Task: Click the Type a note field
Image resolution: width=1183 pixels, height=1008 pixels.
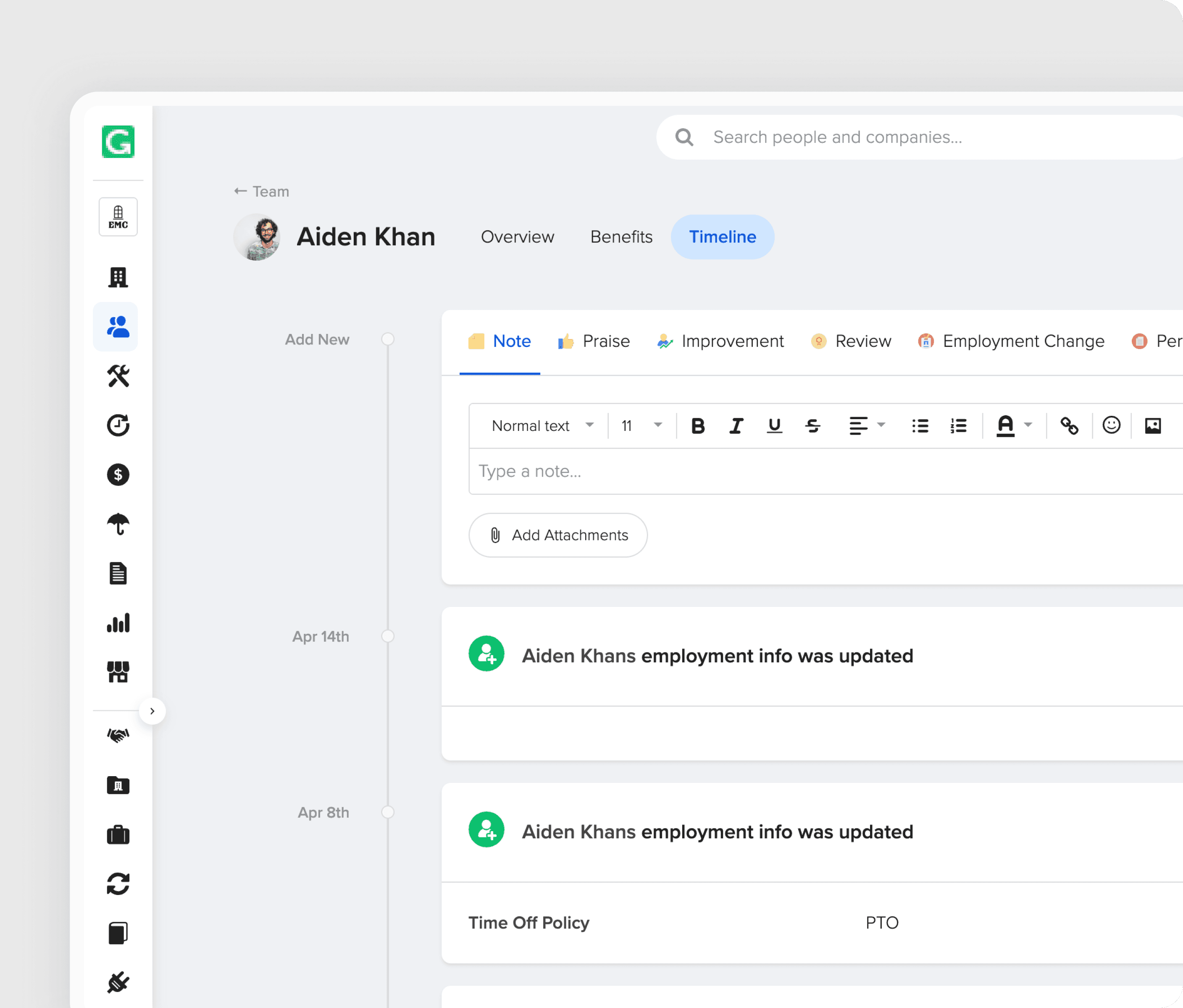Action: click(x=822, y=472)
